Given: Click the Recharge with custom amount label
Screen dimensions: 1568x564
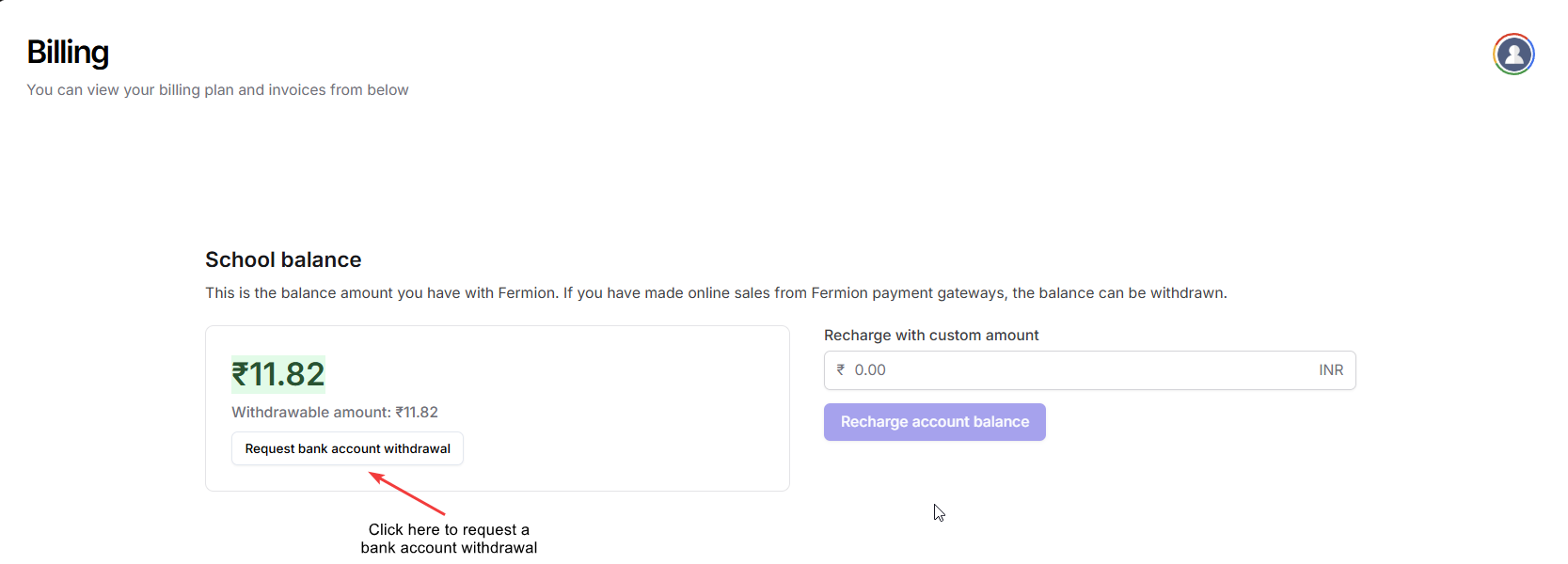Looking at the screenshot, I should [931, 336].
